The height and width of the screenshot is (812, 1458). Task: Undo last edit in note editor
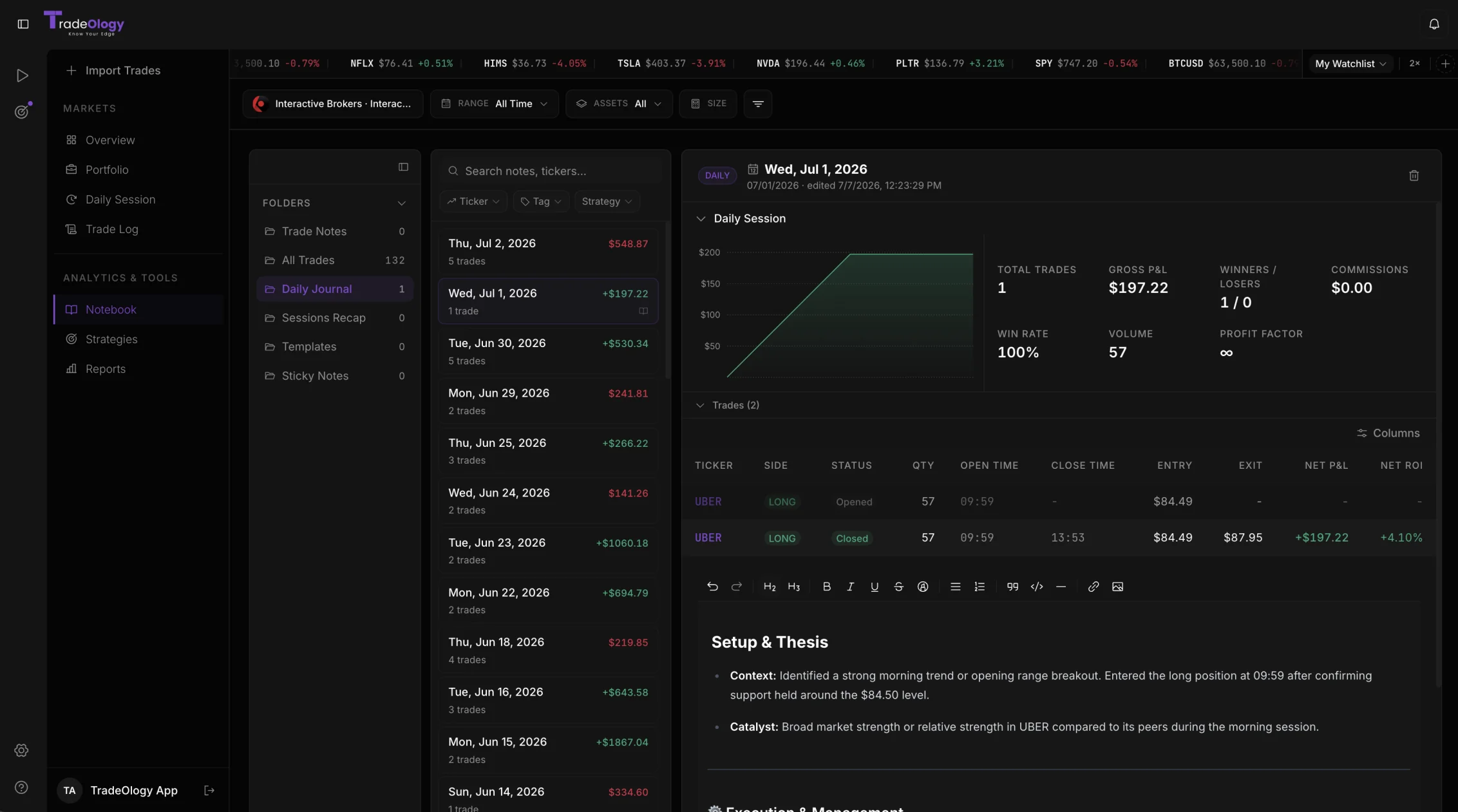(x=712, y=587)
